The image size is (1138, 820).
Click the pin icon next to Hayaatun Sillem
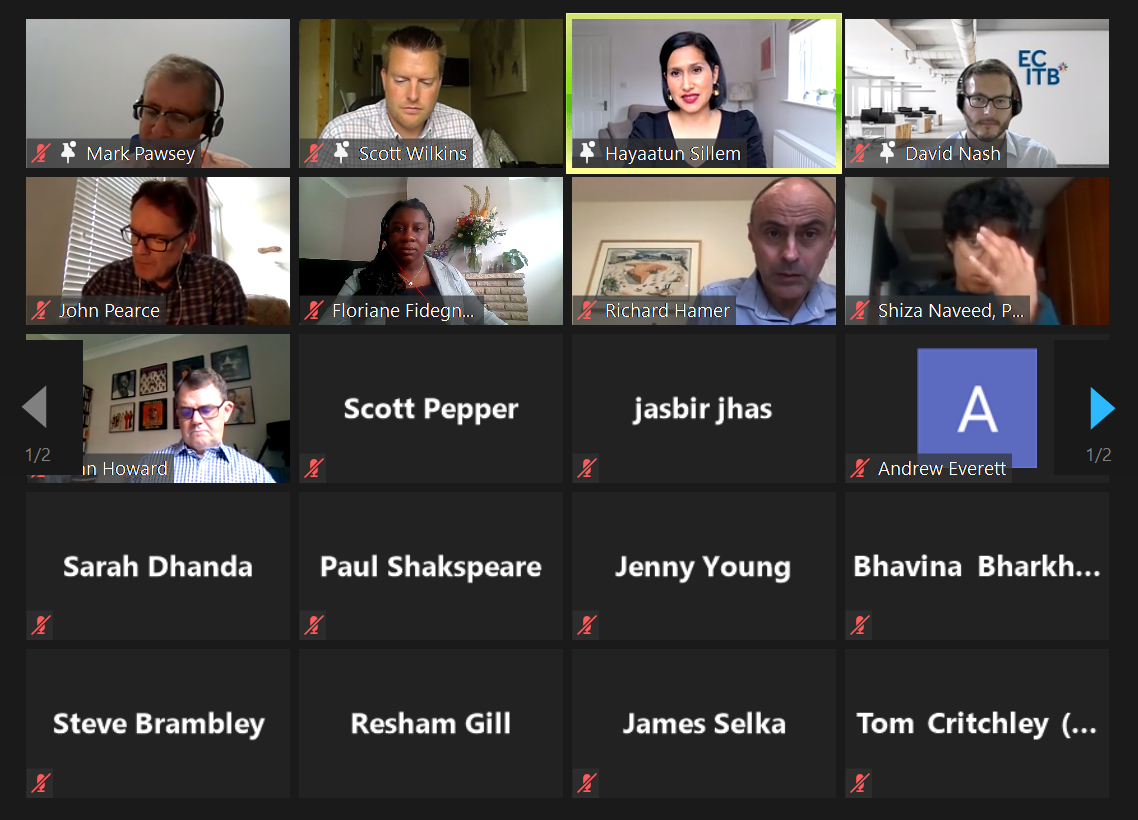pyautogui.click(x=588, y=152)
